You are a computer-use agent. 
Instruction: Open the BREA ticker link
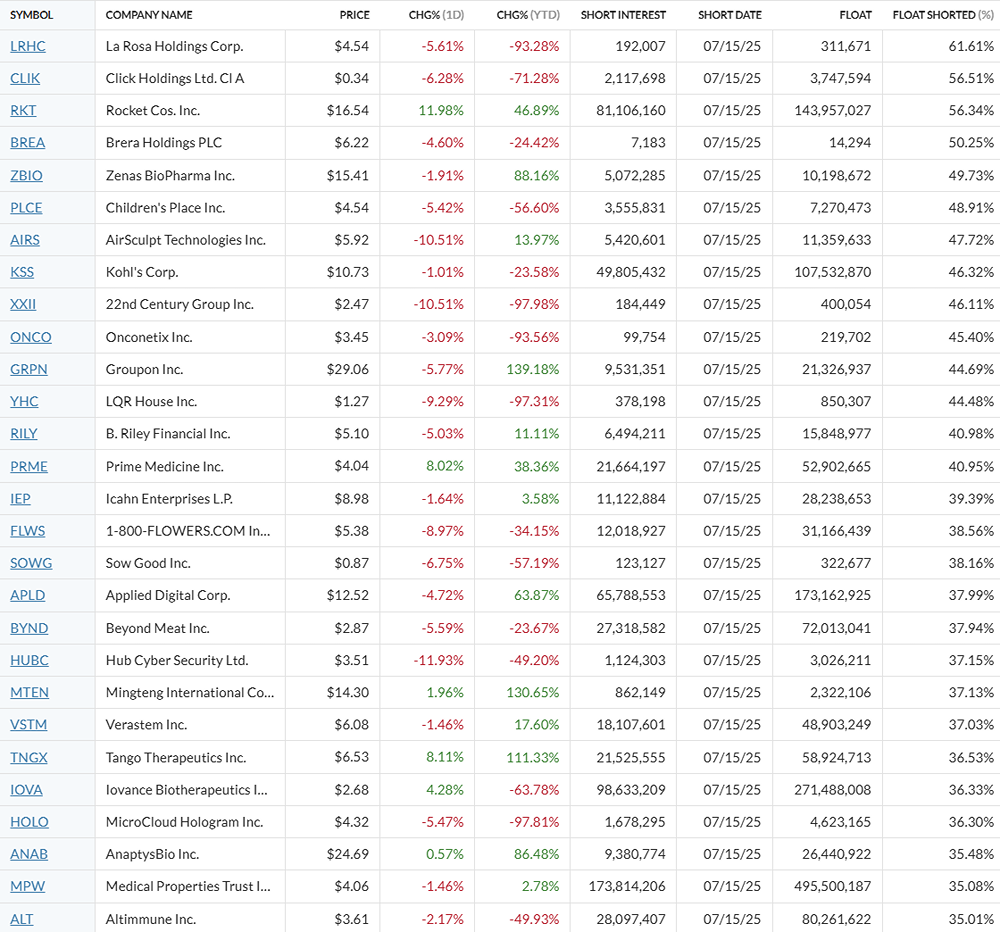(x=27, y=143)
